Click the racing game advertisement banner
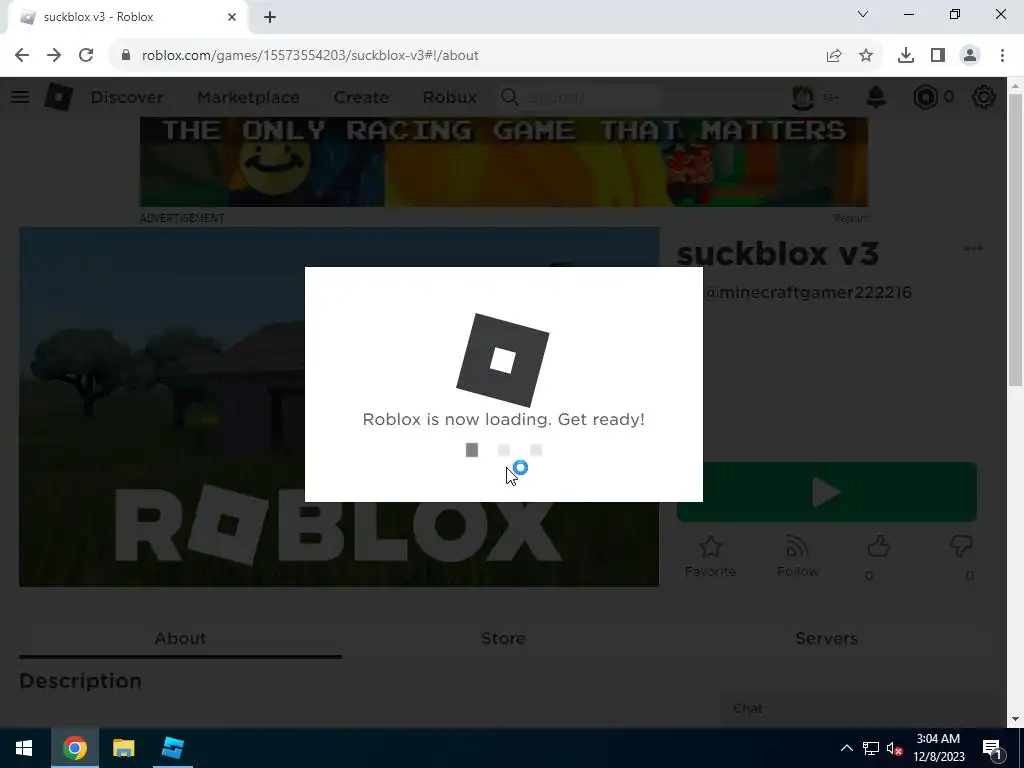 click(x=504, y=162)
